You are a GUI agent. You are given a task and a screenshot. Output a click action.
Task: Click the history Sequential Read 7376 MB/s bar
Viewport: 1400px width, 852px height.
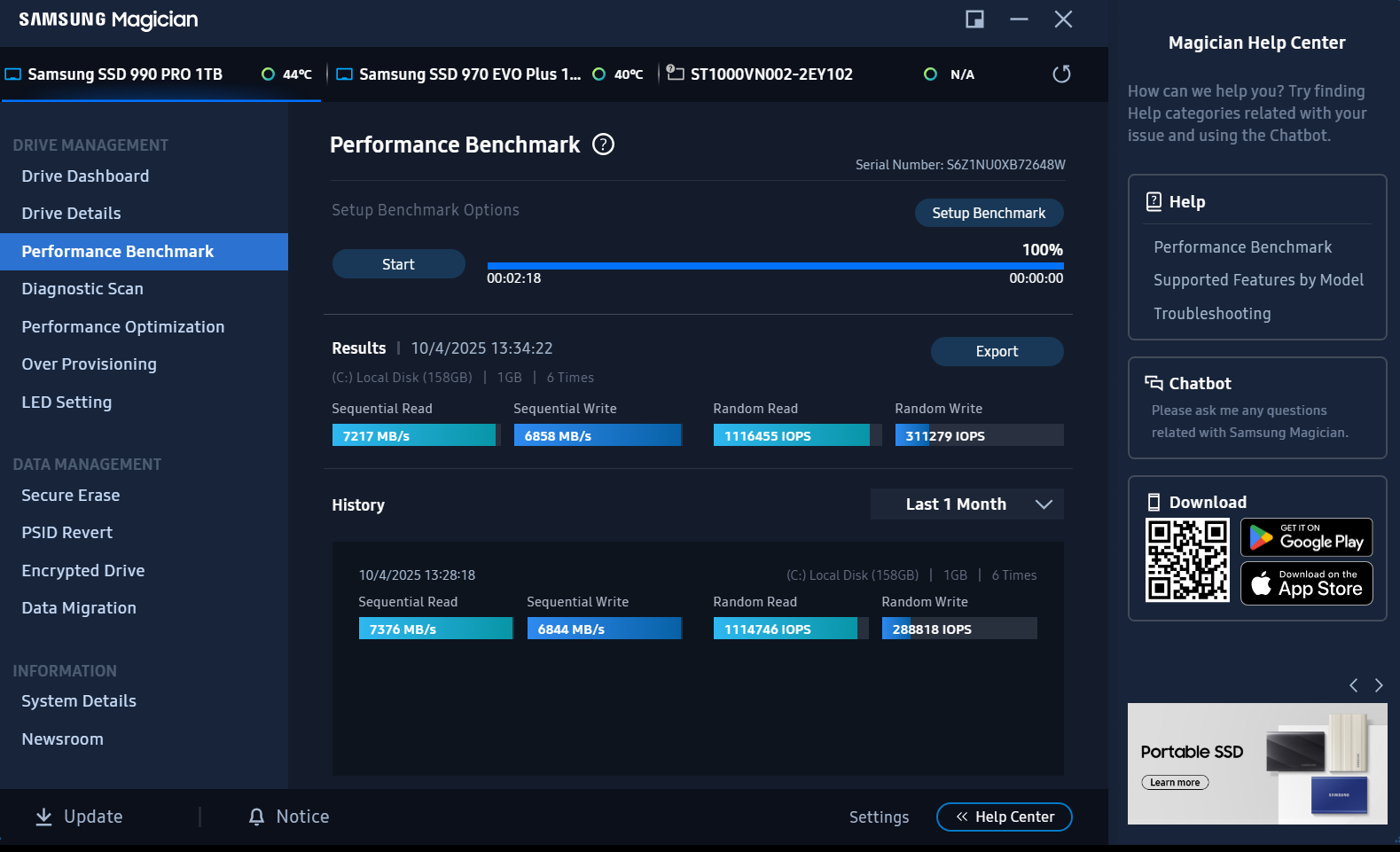pyautogui.click(x=436, y=629)
